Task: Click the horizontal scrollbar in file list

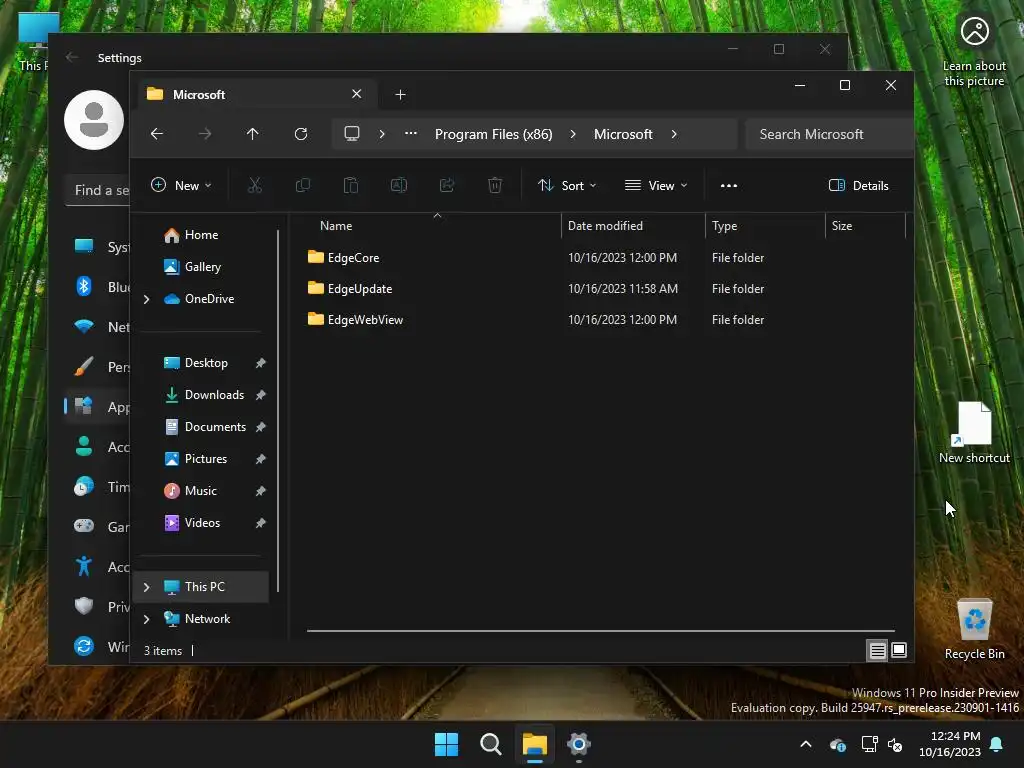Action: coord(601,631)
